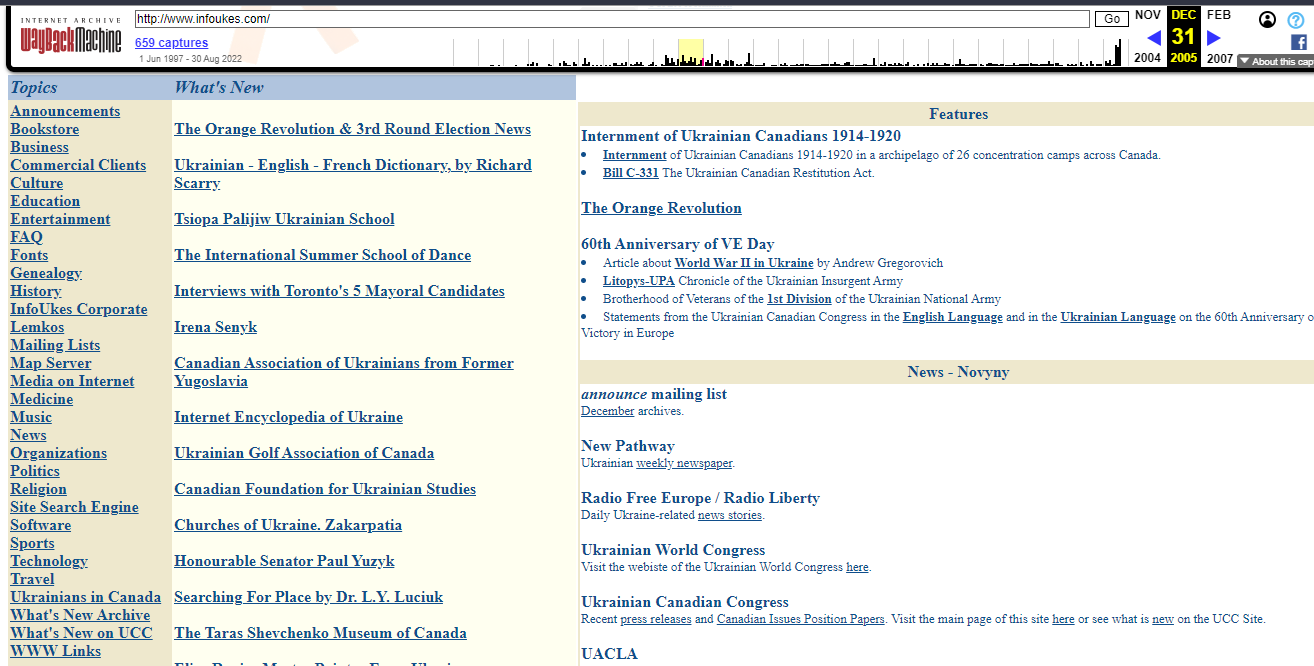The image size is (1314, 666).
Task: Open New Pathway weekly newspaper link
Action: tap(684, 463)
